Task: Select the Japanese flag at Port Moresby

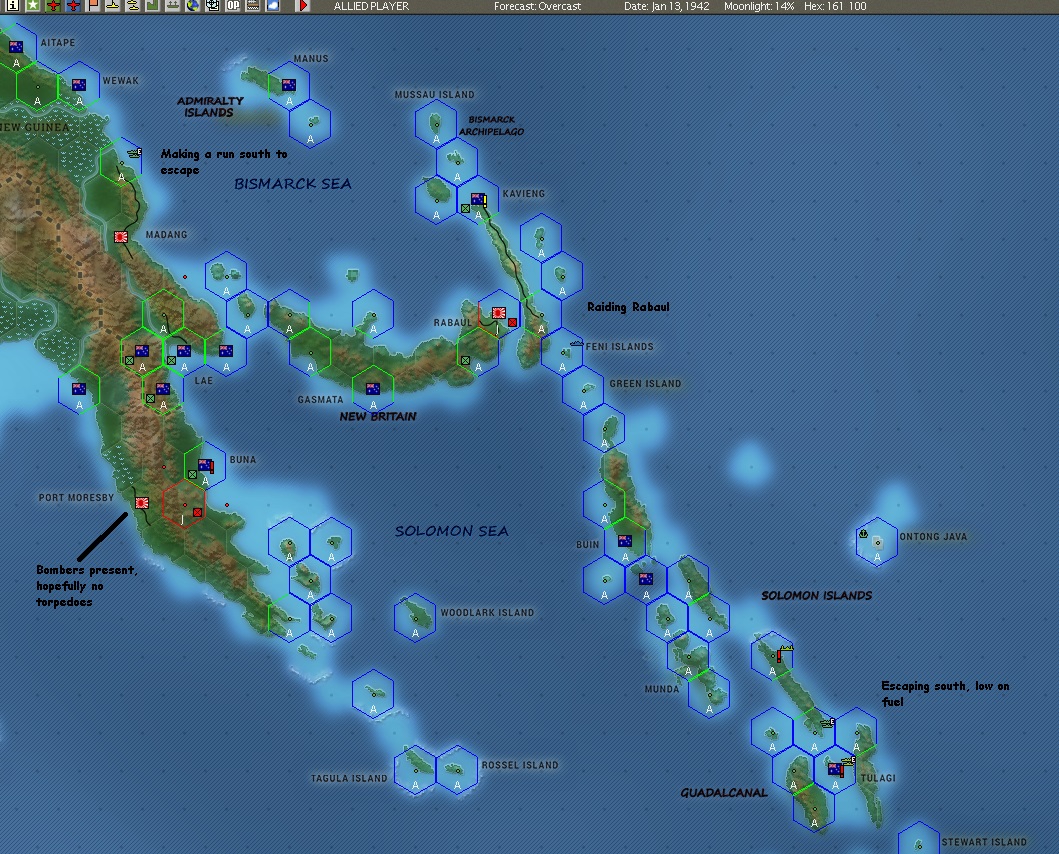Action: pyautogui.click(x=142, y=503)
